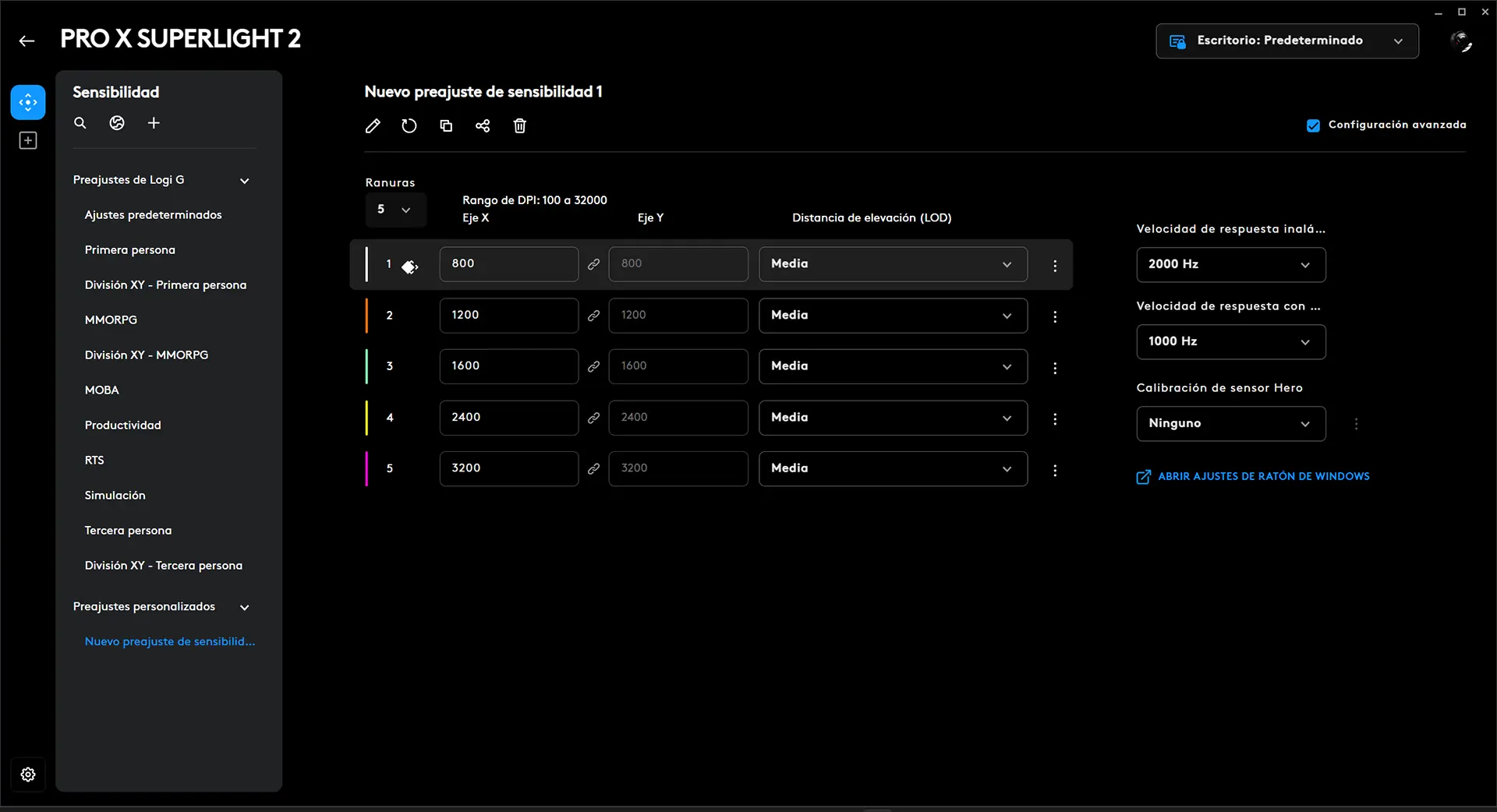Open more options for slot 1
This screenshot has height=812, width=1497.
tap(1055, 266)
